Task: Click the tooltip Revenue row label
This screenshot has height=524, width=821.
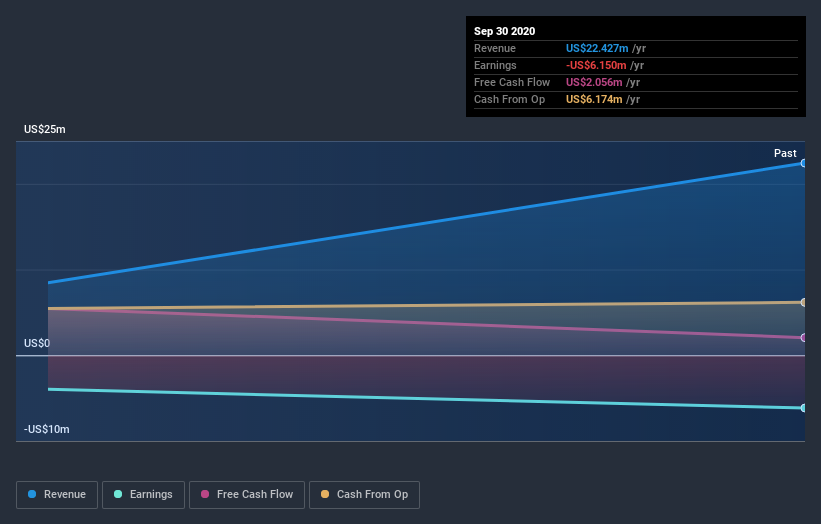Action: pos(495,48)
